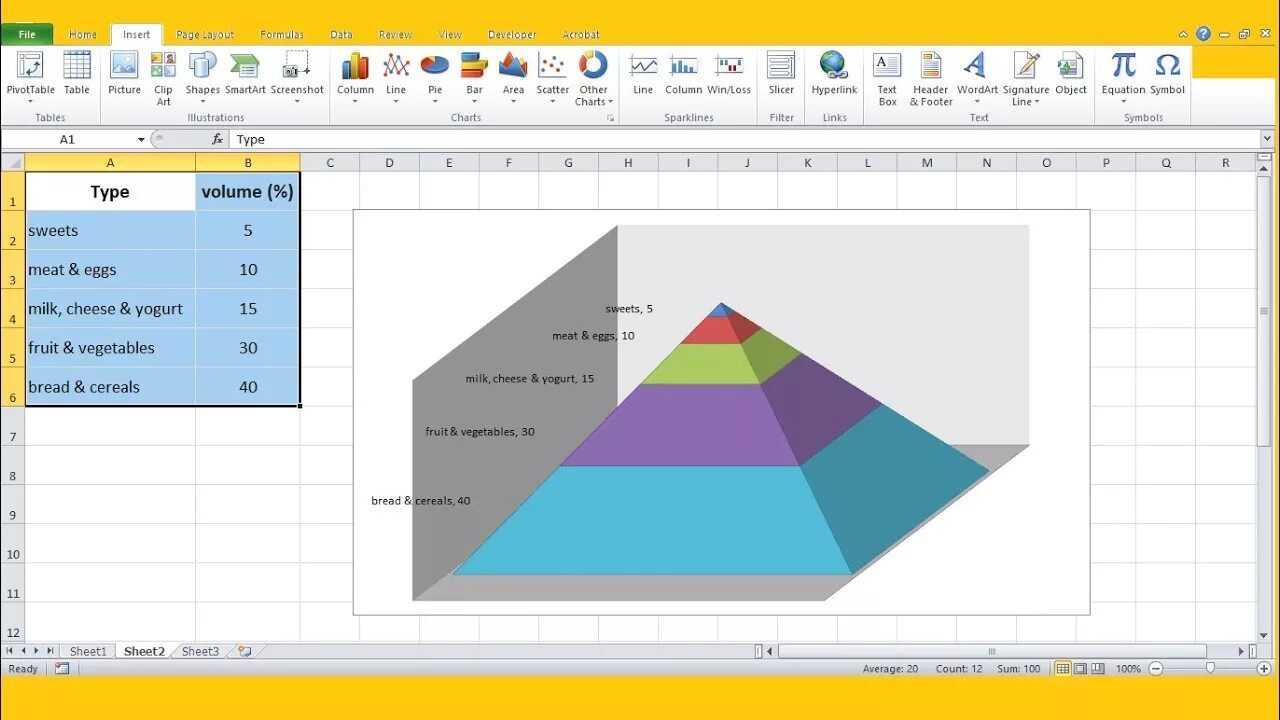Open the Scatter chart gallery
Image resolution: width=1280 pixels, height=720 pixels.
pyautogui.click(x=552, y=77)
